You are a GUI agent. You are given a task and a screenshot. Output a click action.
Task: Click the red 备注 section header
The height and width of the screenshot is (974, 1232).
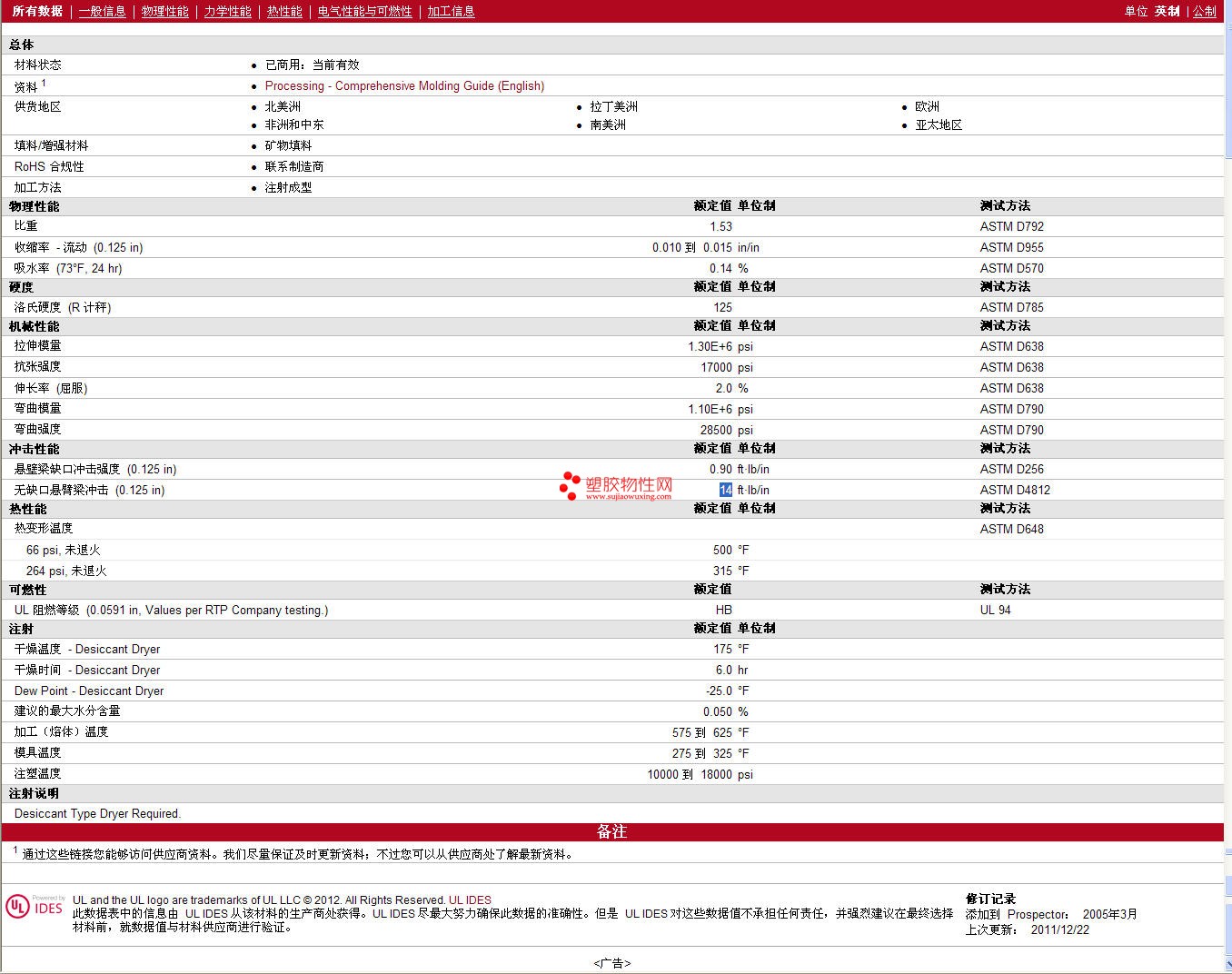tap(611, 831)
